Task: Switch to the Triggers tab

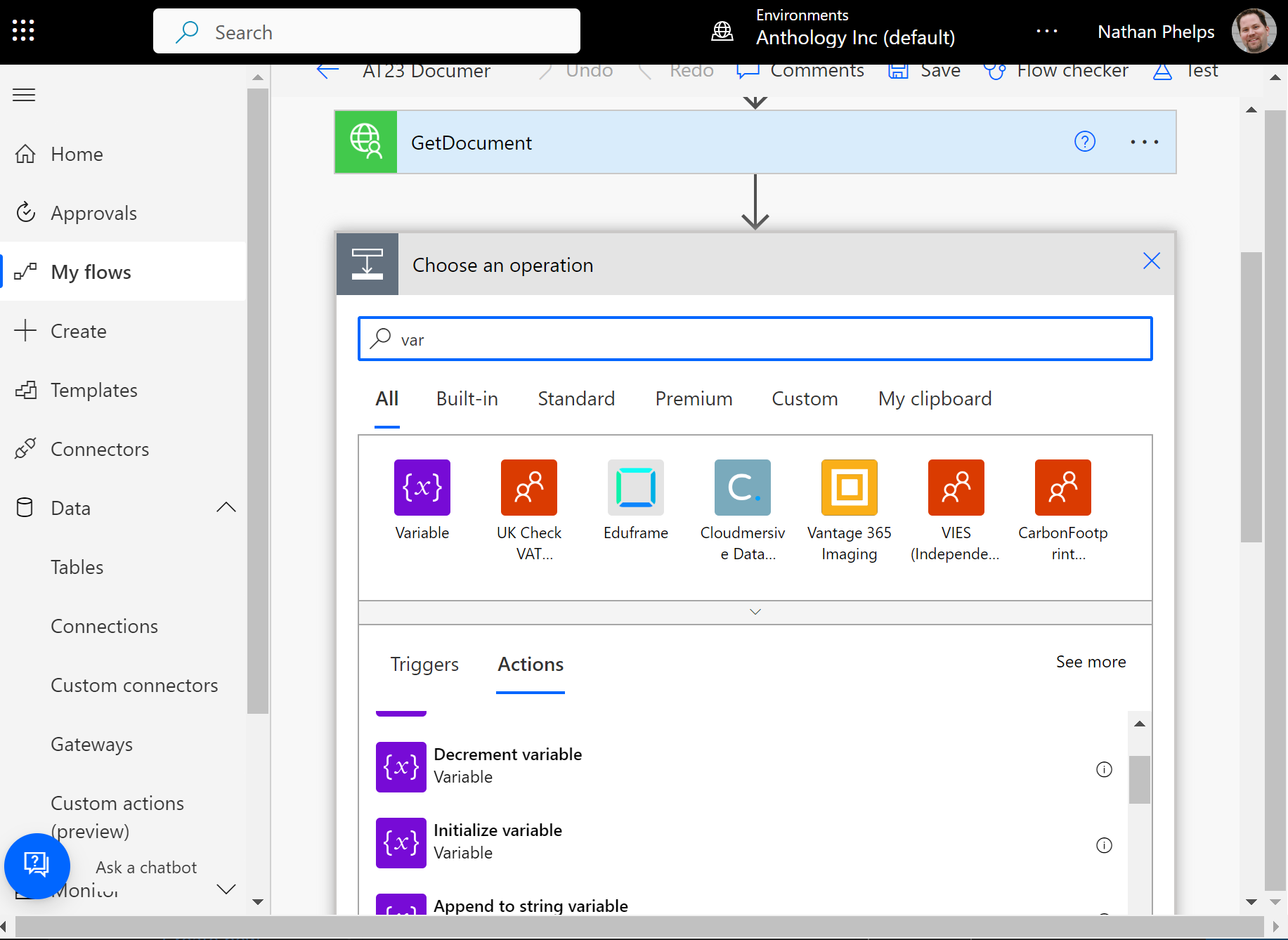Action: point(424,665)
